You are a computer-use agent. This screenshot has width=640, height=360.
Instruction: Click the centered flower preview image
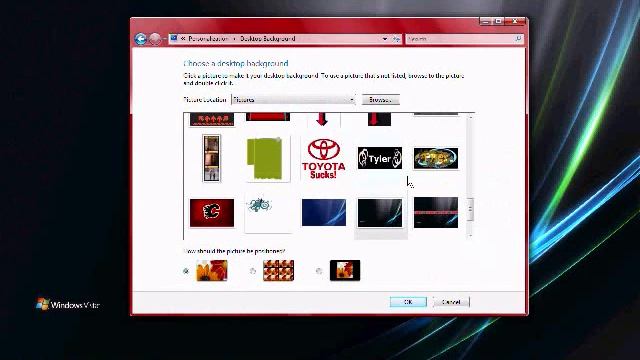pyautogui.click(x=345, y=271)
